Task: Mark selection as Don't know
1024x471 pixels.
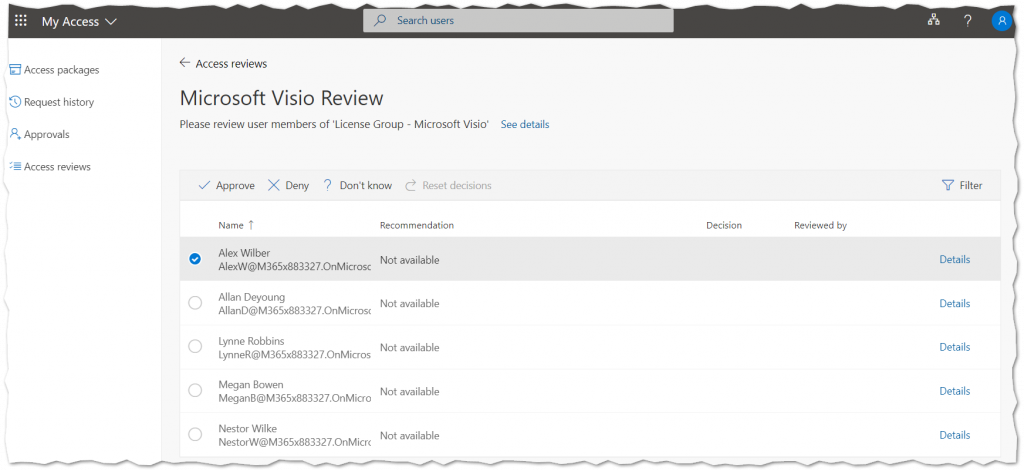Action: click(x=357, y=186)
